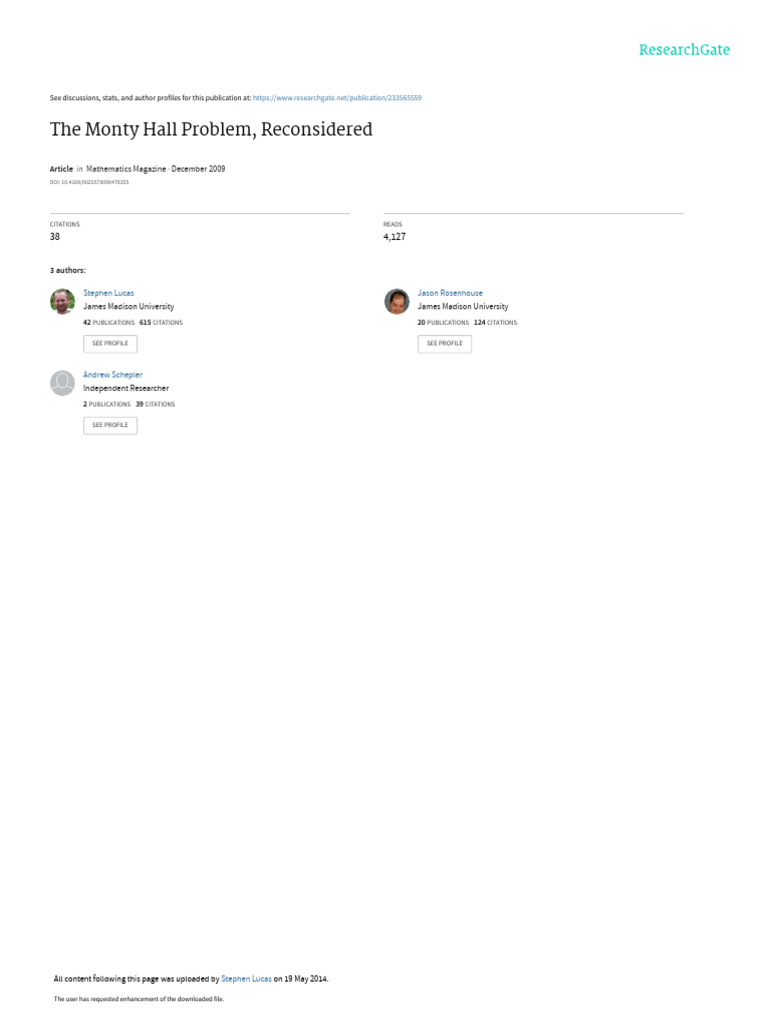Click See Profile button under Stephen Lucas
Image resolution: width=768 pixels, height=1024 pixels.
[x=110, y=344]
